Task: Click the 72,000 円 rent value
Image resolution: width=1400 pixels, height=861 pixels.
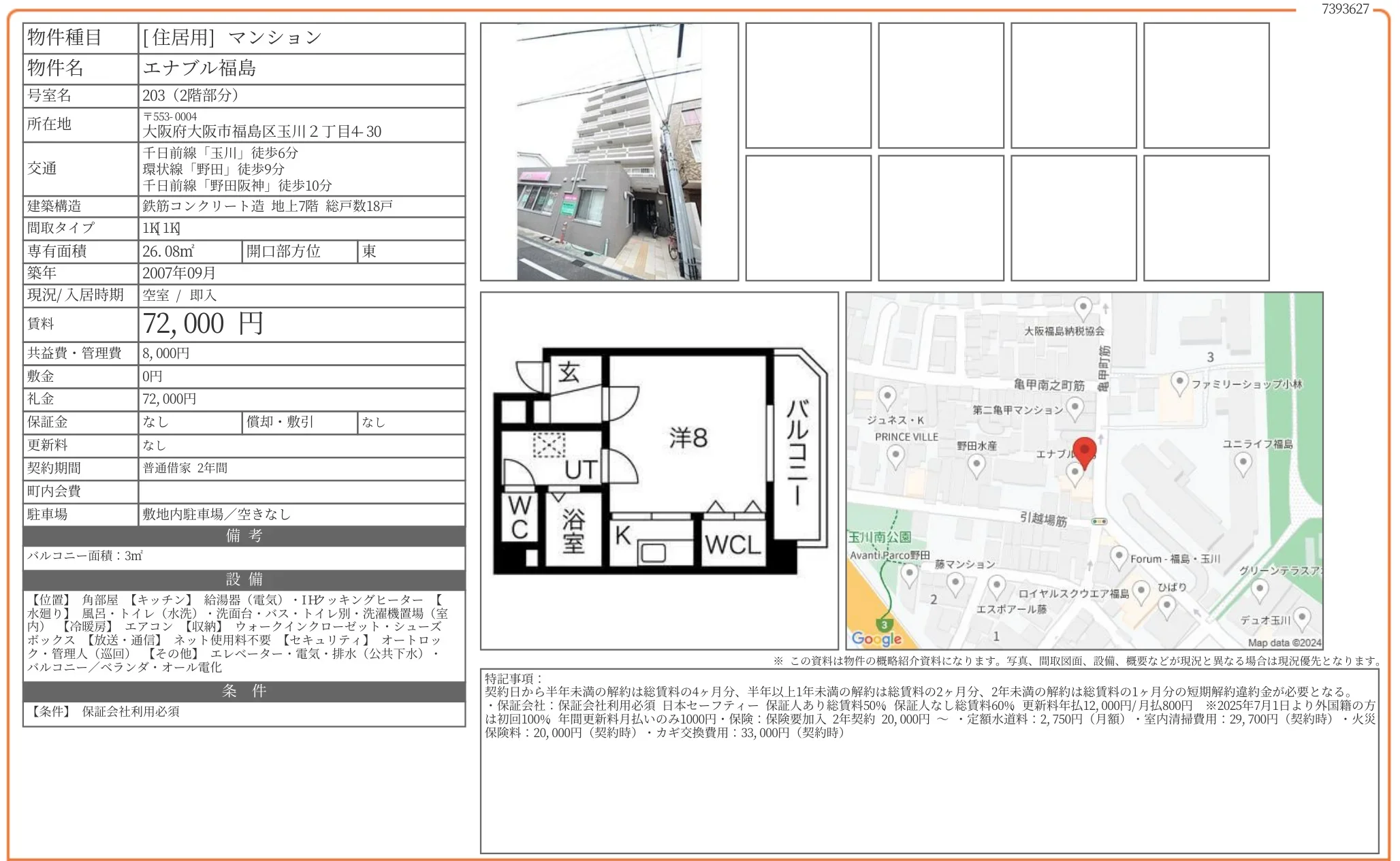Action: click(203, 324)
